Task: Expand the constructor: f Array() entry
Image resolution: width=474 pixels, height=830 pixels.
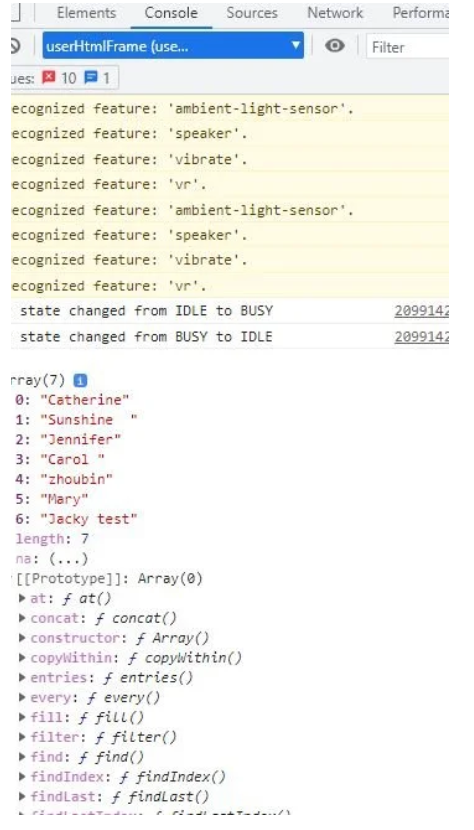Action: 22,638
